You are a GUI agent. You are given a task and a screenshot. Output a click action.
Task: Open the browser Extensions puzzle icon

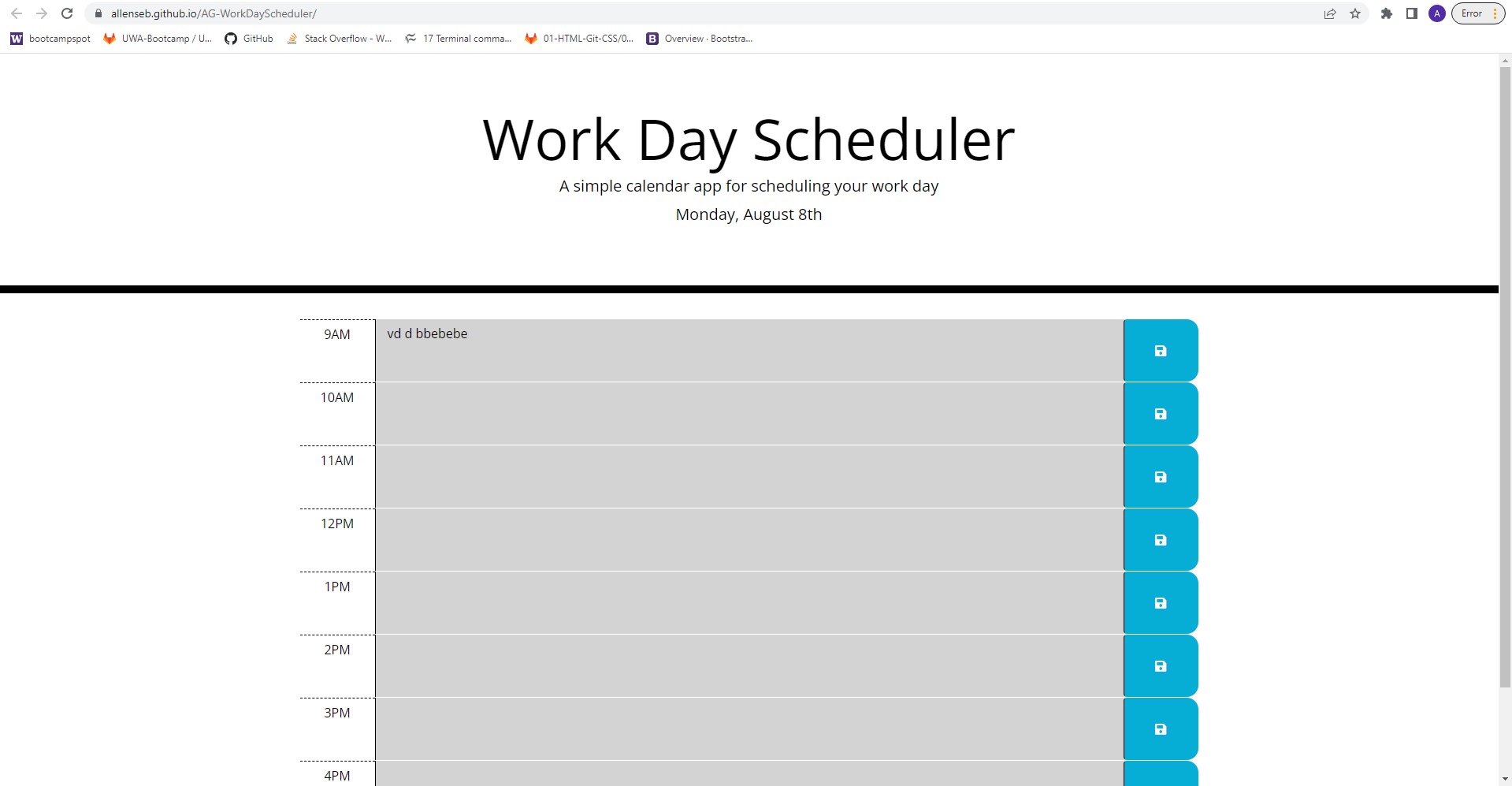(1386, 13)
